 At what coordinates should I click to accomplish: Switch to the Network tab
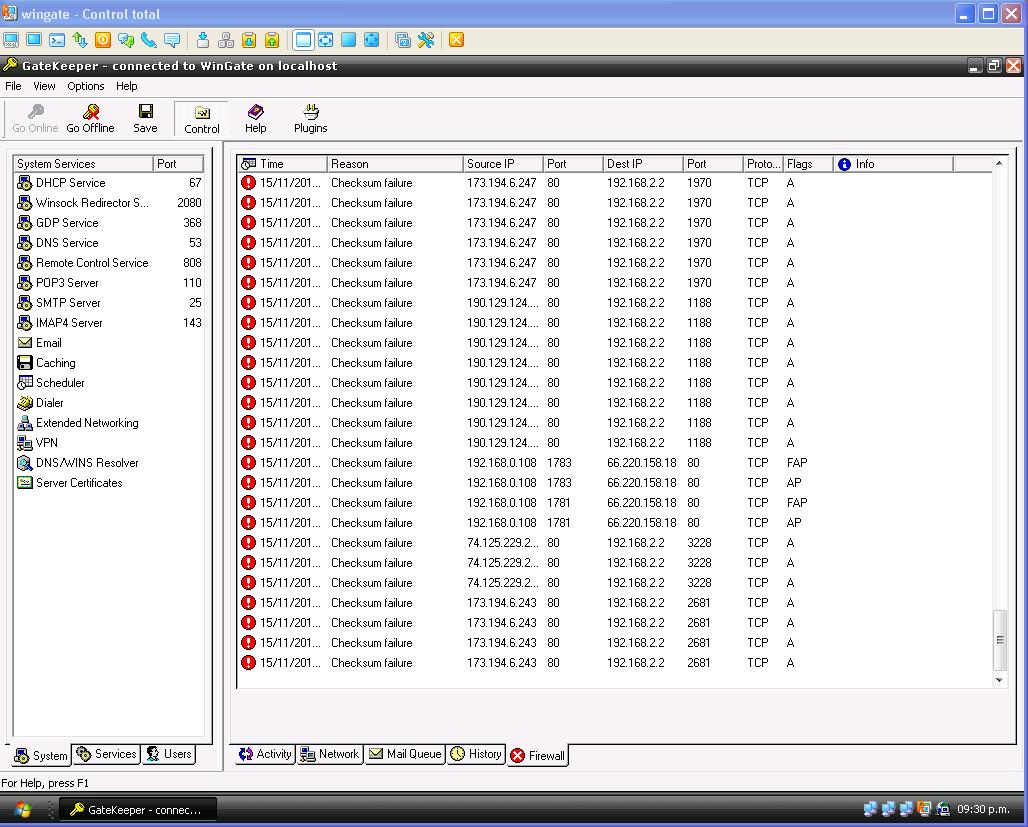click(x=330, y=754)
